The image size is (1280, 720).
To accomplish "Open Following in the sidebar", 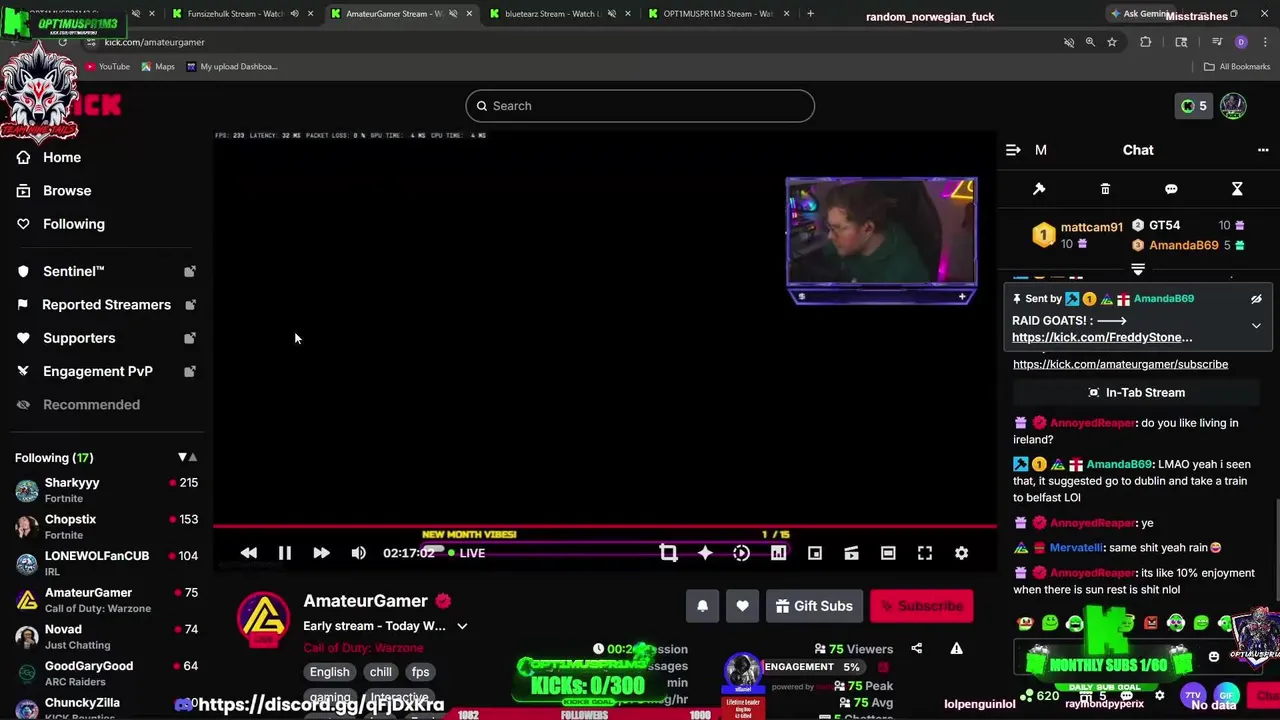I will (73, 224).
